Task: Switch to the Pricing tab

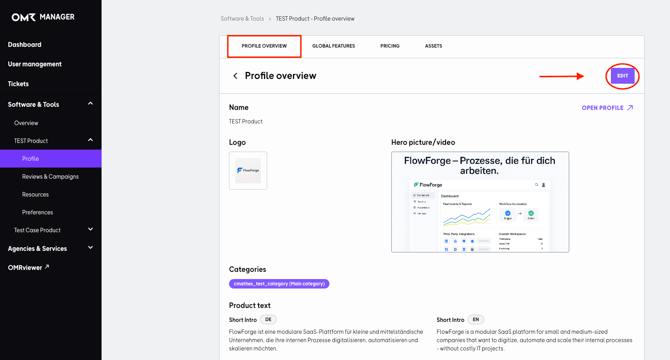Action: click(390, 46)
